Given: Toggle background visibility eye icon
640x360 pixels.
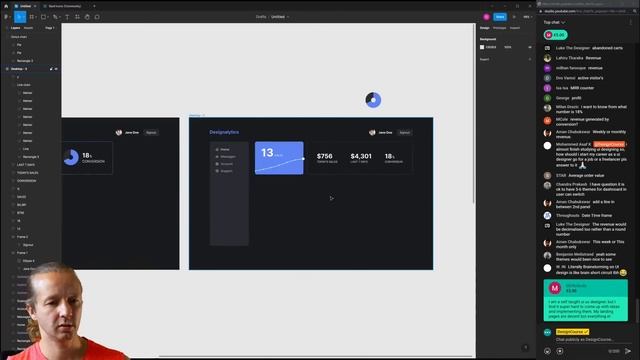Looking at the screenshot, I should coord(530,47).
